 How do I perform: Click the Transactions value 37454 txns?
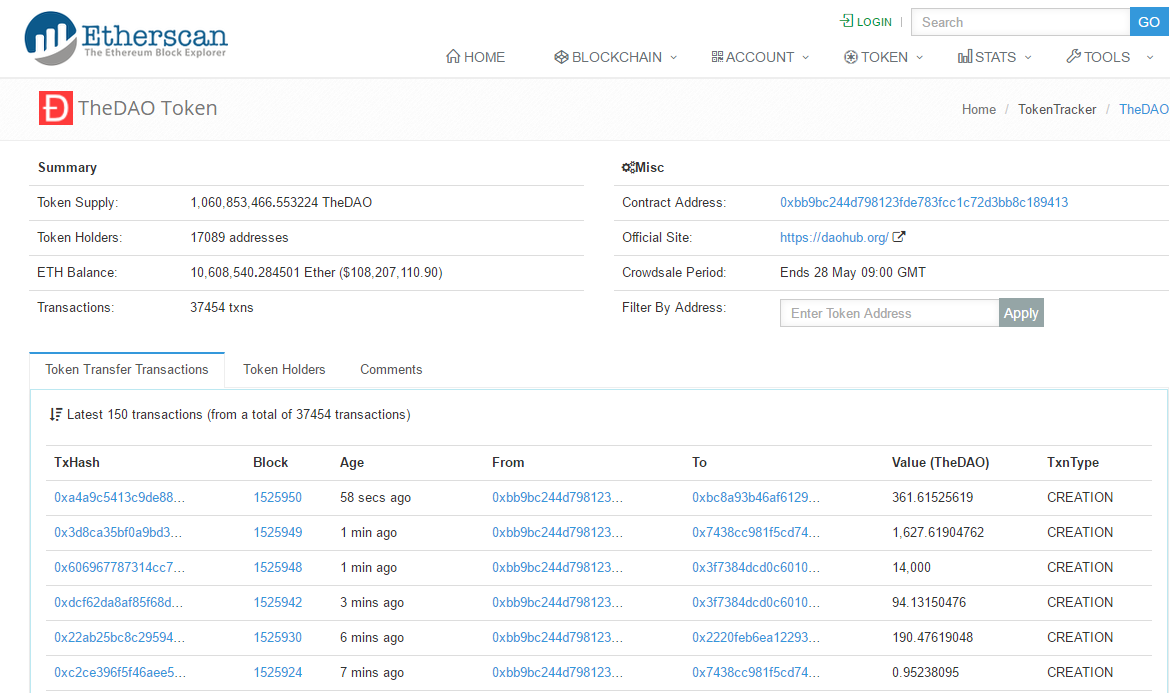(222, 308)
